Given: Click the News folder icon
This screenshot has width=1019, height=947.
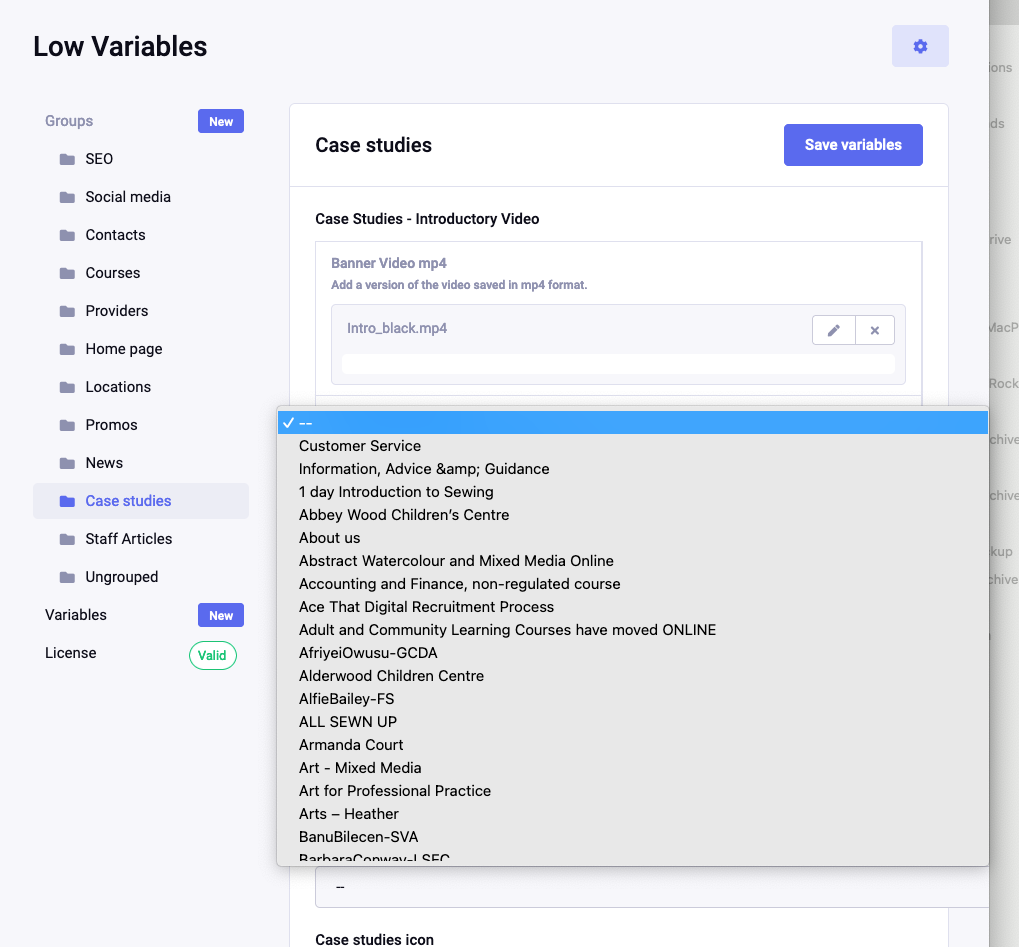Looking at the screenshot, I should pos(67,463).
